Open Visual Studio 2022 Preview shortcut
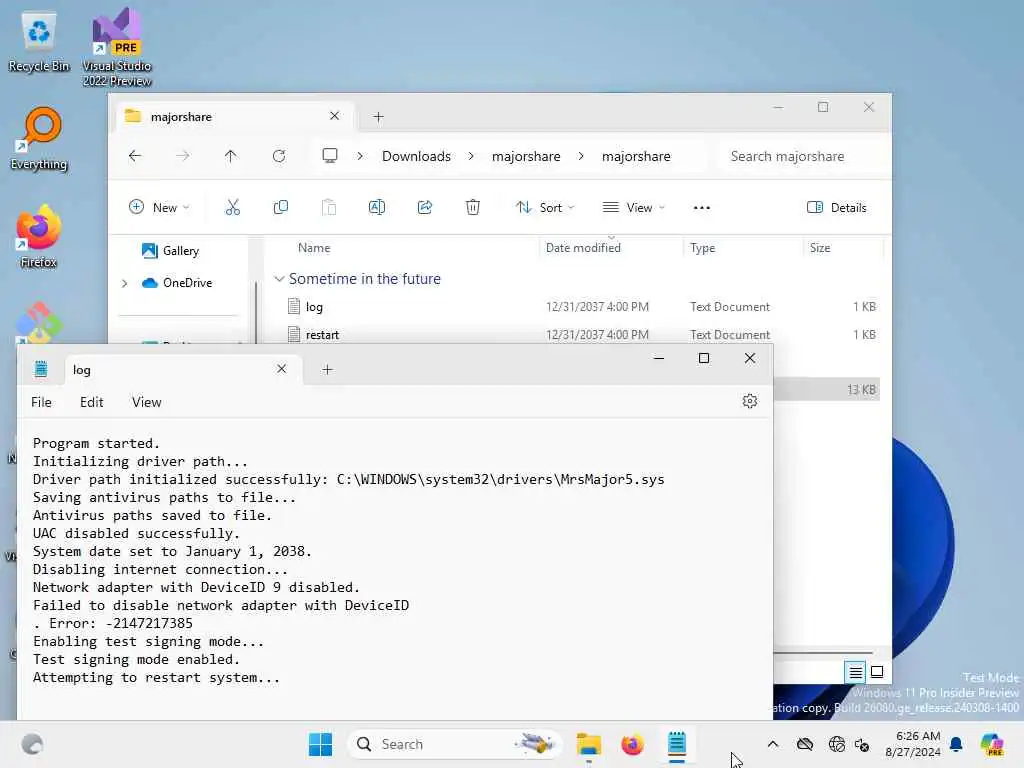 click(117, 47)
